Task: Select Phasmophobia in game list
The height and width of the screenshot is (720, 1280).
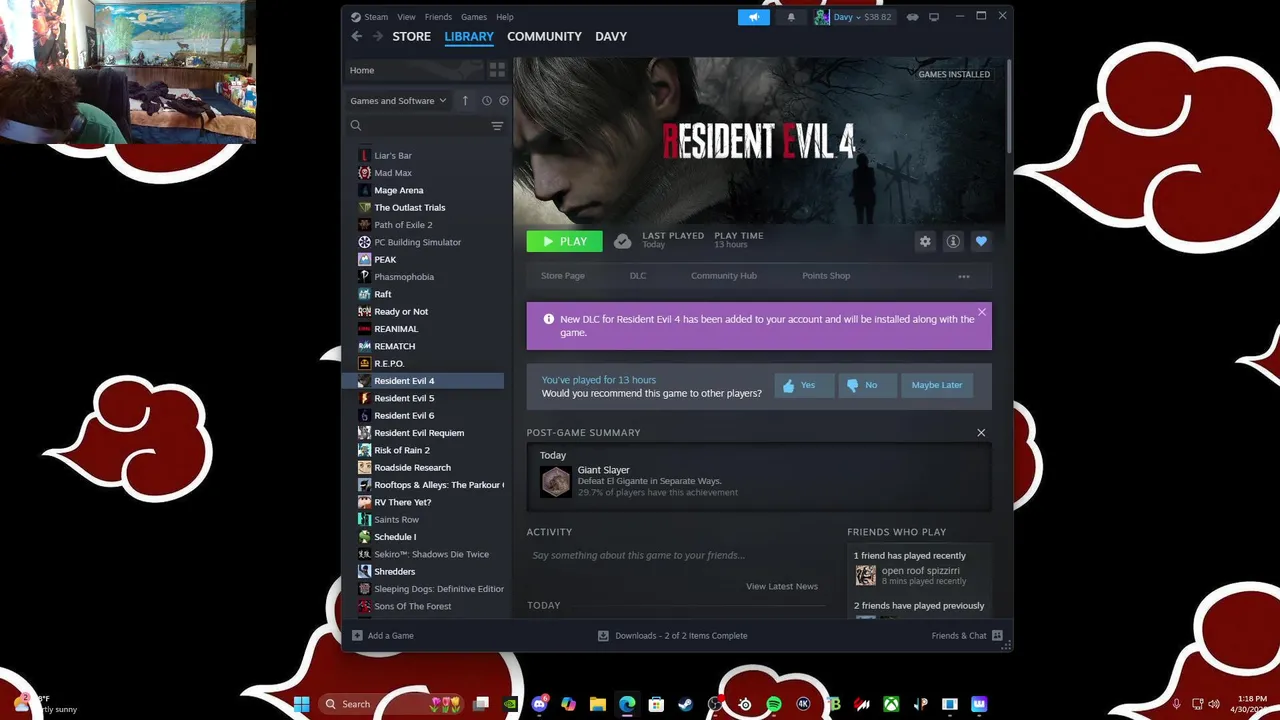Action: pyautogui.click(x=424, y=277)
